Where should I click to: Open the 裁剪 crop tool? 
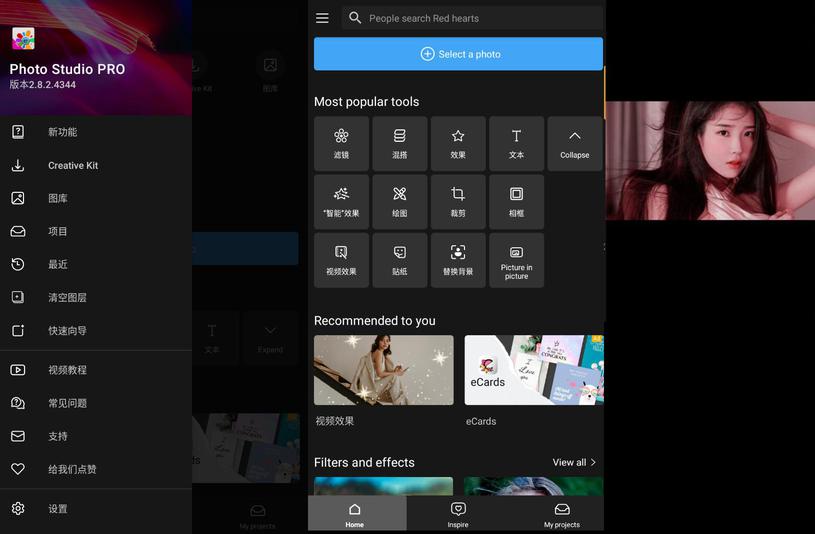(458, 201)
